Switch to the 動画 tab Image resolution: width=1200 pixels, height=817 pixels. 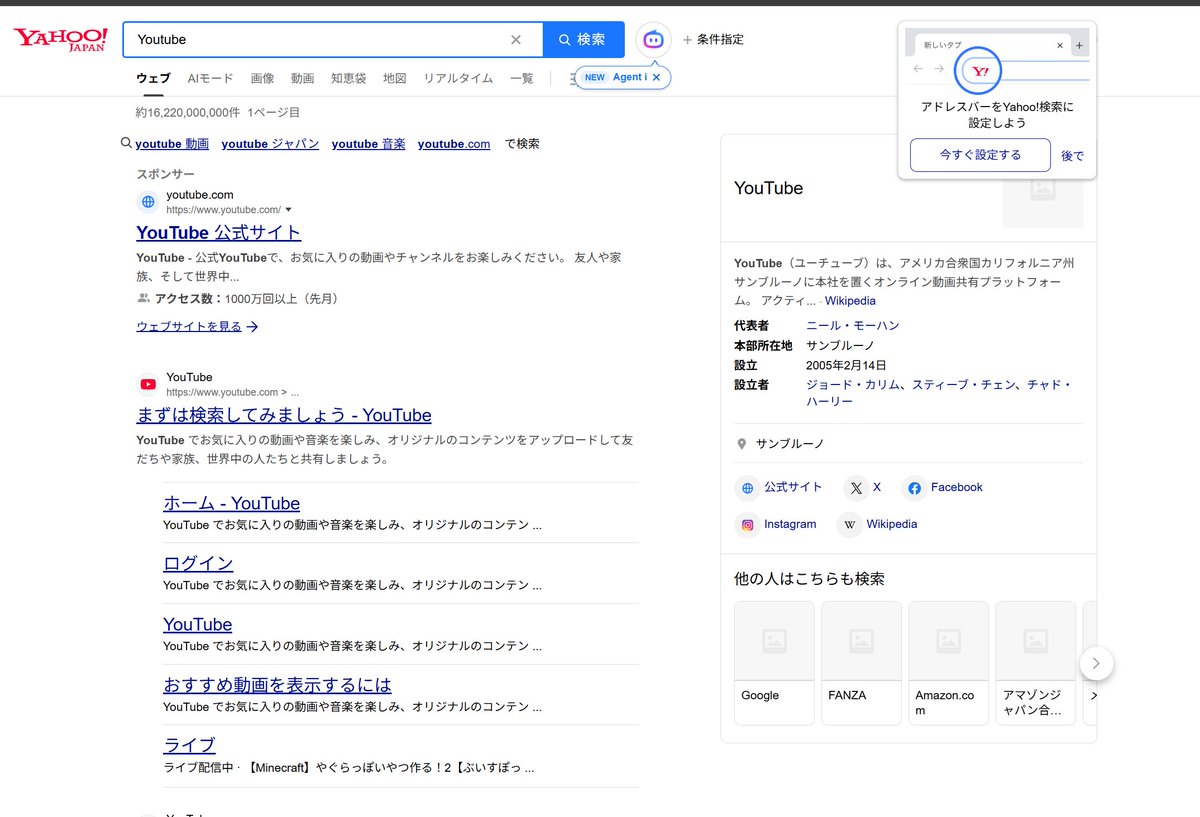coord(302,78)
